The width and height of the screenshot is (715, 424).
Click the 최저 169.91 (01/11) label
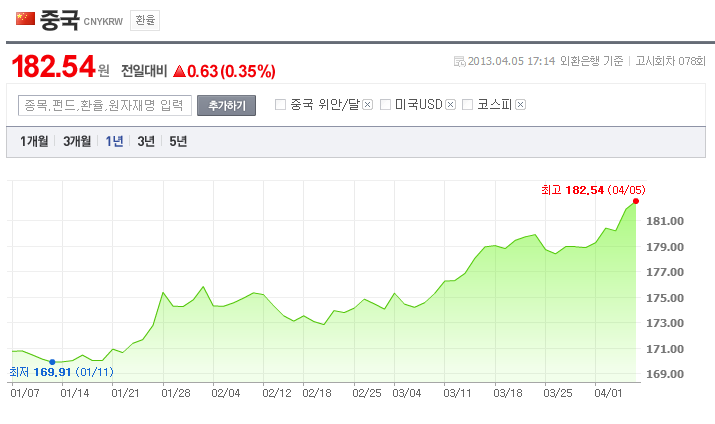point(62,372)
